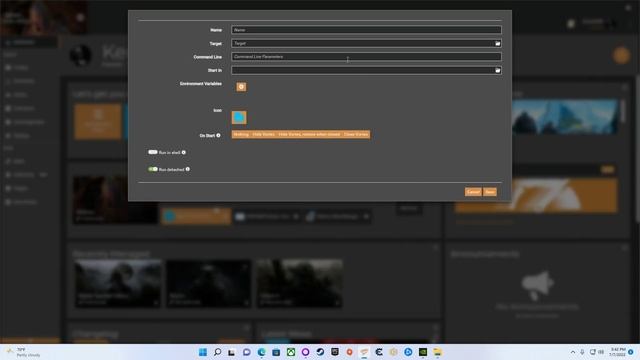The width and height of the screenshot is (640, 360).
Task: Browse for Start In folder icon
Action: [x=498, y=70]
